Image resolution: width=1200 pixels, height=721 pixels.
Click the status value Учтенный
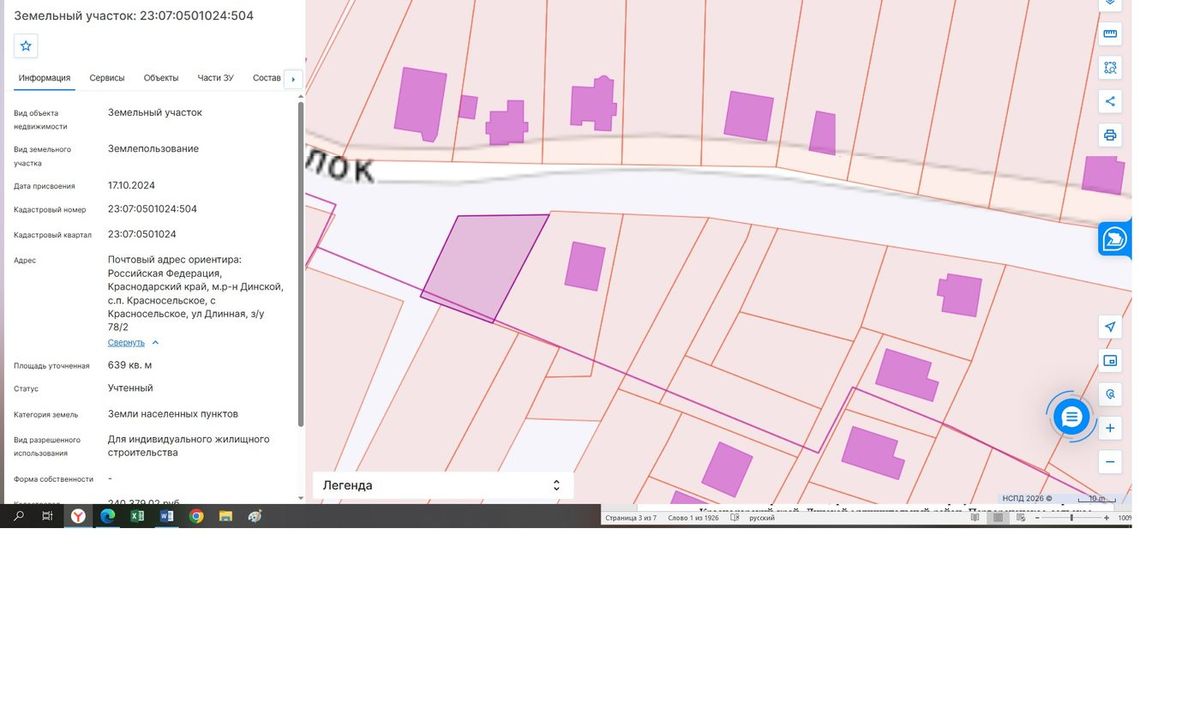(x=130, y=388)
